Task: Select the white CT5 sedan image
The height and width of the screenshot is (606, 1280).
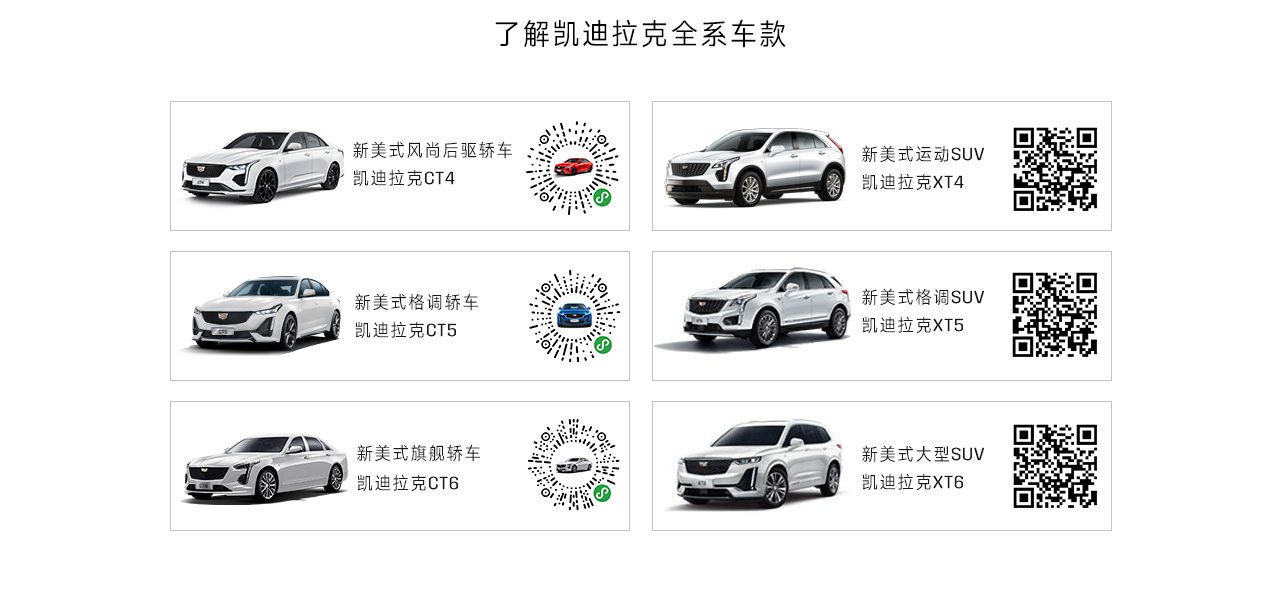Action: [x=263, y=313]
